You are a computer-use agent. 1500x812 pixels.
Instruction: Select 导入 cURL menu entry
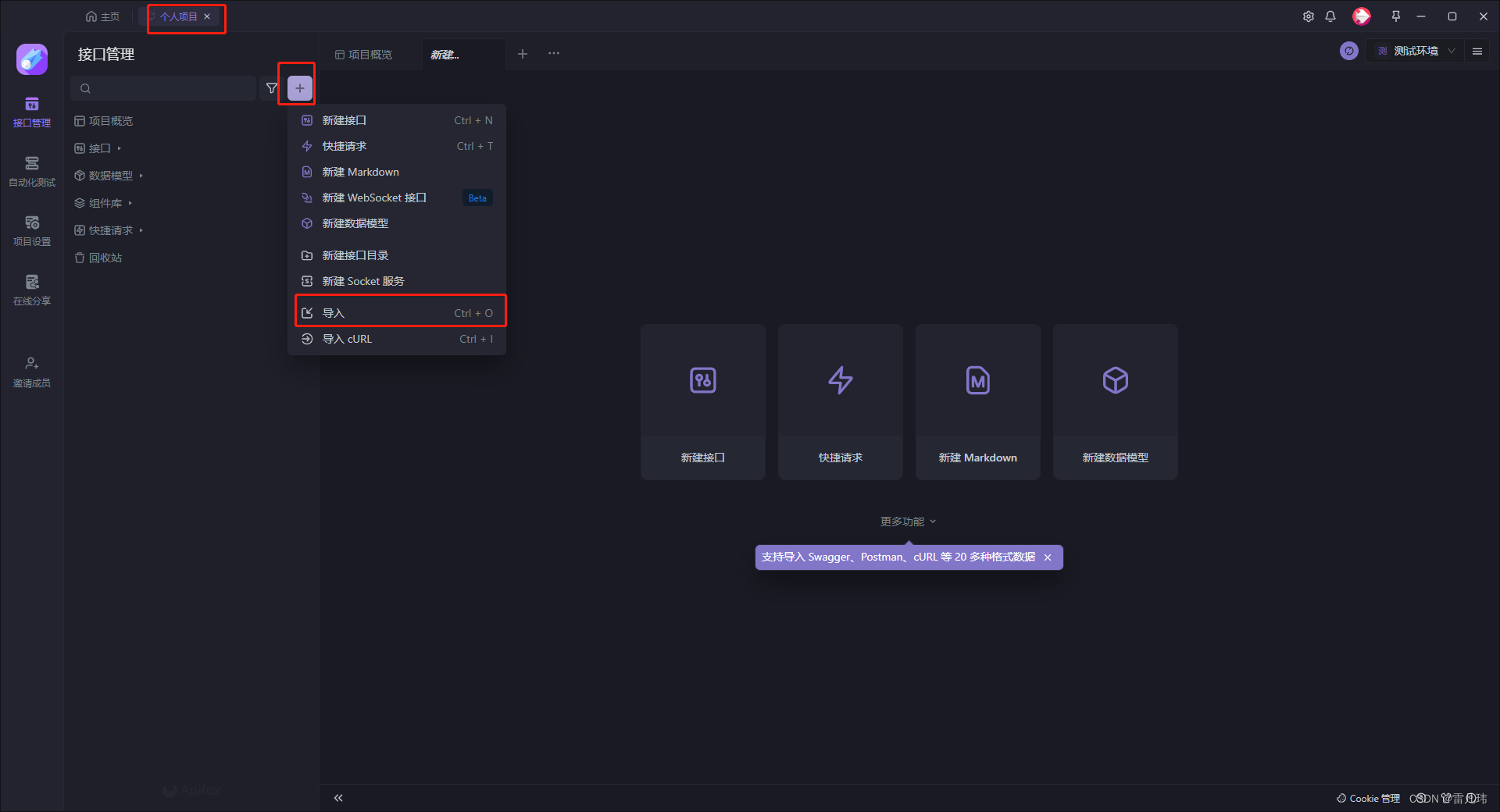397,339
